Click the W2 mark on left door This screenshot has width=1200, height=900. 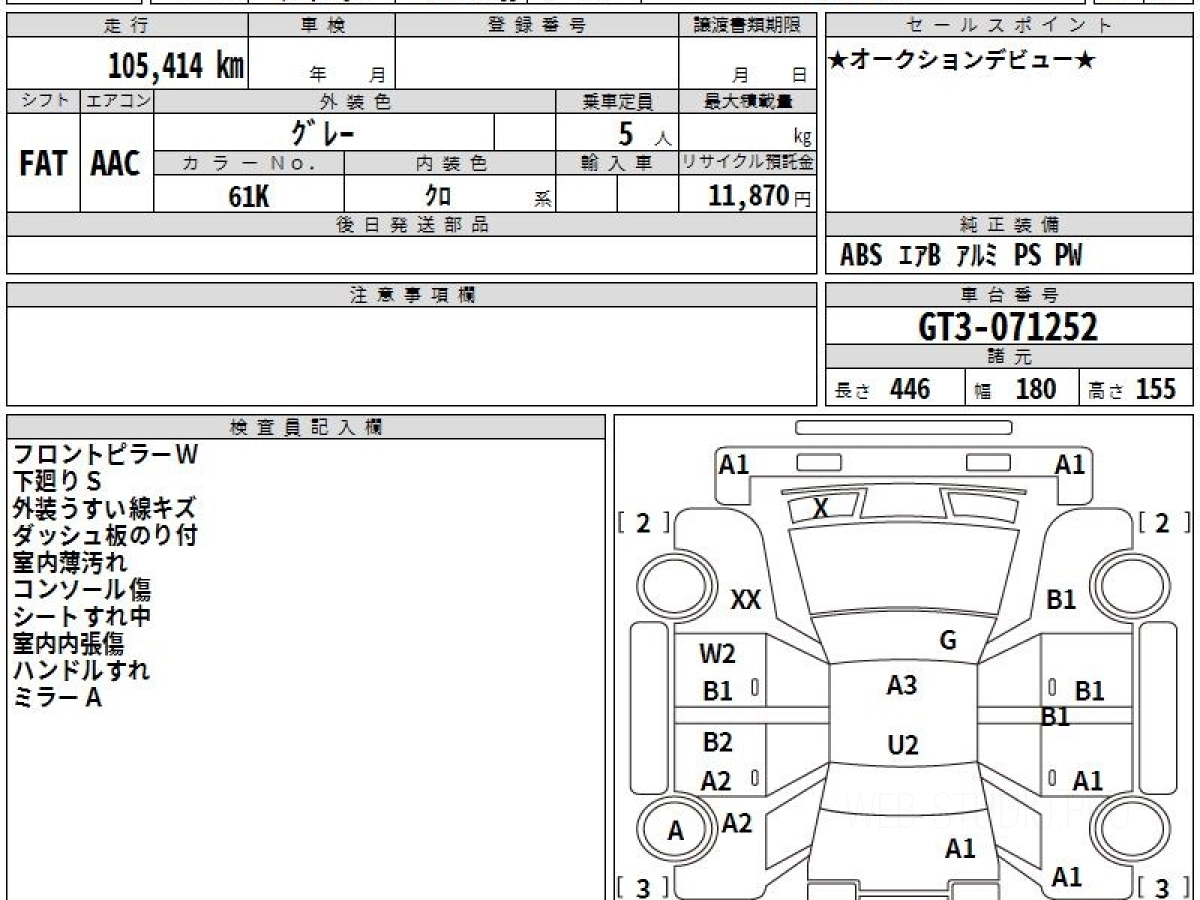click(717, 654)
